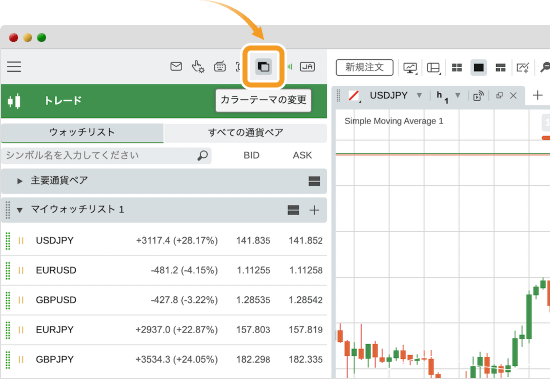
Task: Open the トレード trade panel header
Action: coord(164,101)
